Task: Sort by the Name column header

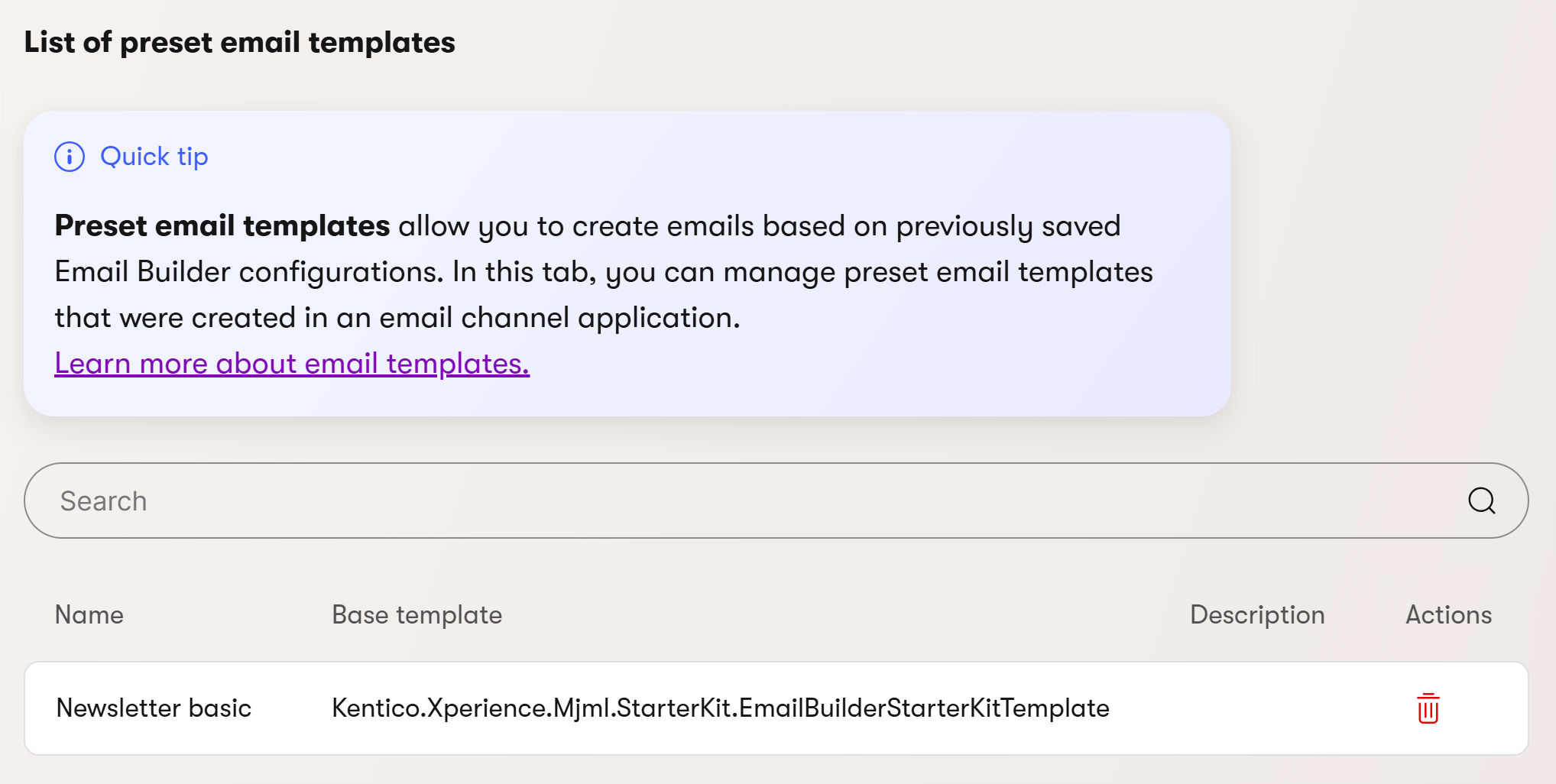Action: [x=89, y=614]
